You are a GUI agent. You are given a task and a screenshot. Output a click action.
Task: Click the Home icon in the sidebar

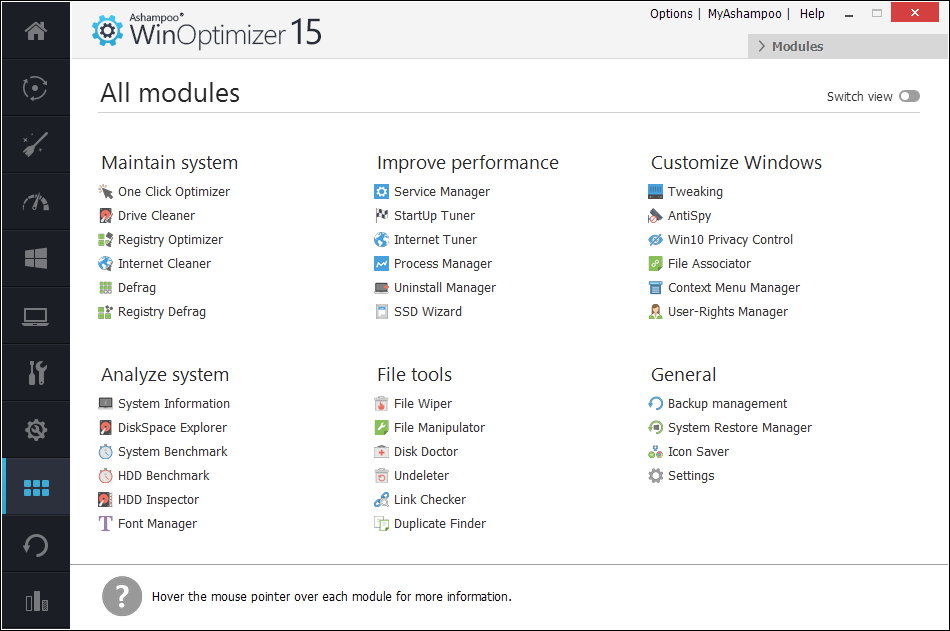35,31
